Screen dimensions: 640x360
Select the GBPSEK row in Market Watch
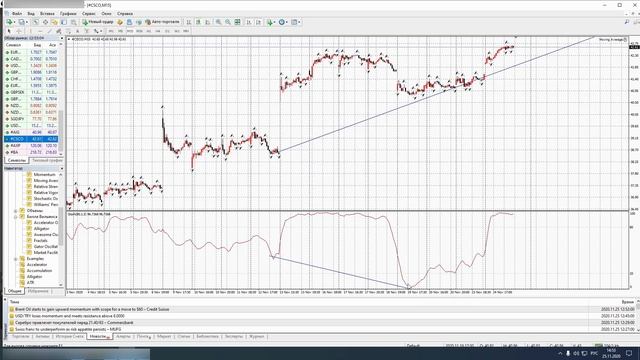click(x=31, y=92)
